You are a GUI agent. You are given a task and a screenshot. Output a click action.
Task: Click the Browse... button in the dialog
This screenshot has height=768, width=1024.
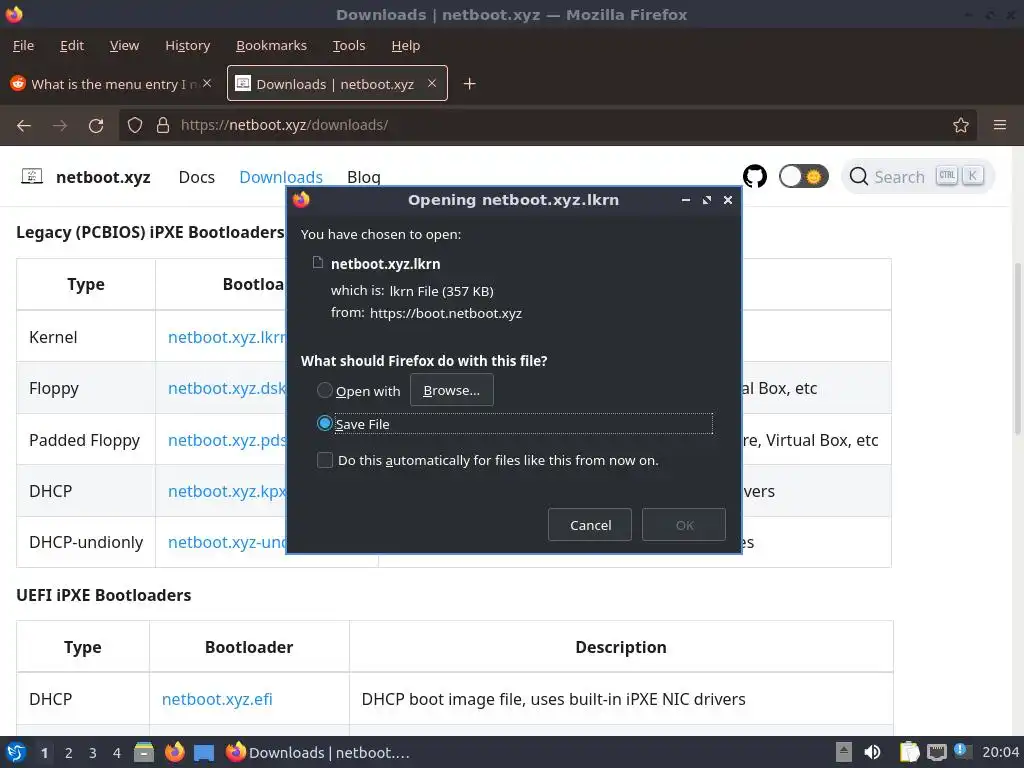[x=451, y=390]
